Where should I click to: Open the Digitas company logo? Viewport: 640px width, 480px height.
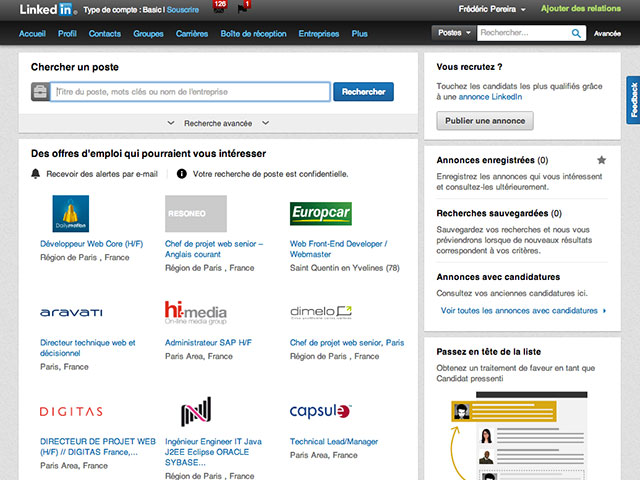coord(71,411)
